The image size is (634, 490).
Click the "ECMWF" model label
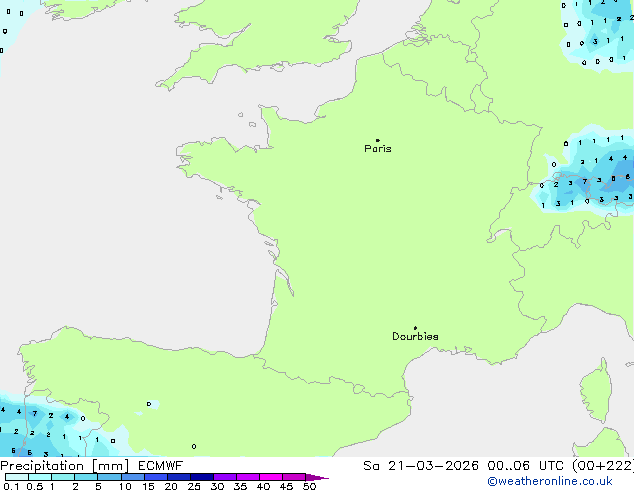click(161, 466)
